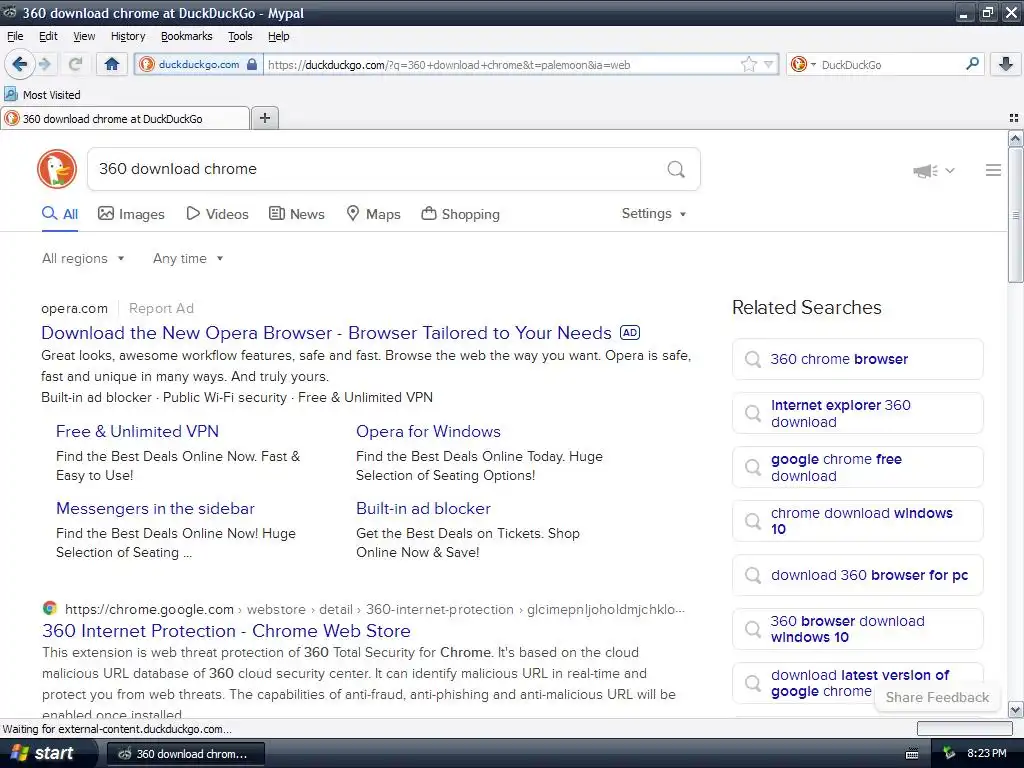Viewport: 1024px width, 768px height.
Task: Open a new tab with plus button
Action: [264, 118]
